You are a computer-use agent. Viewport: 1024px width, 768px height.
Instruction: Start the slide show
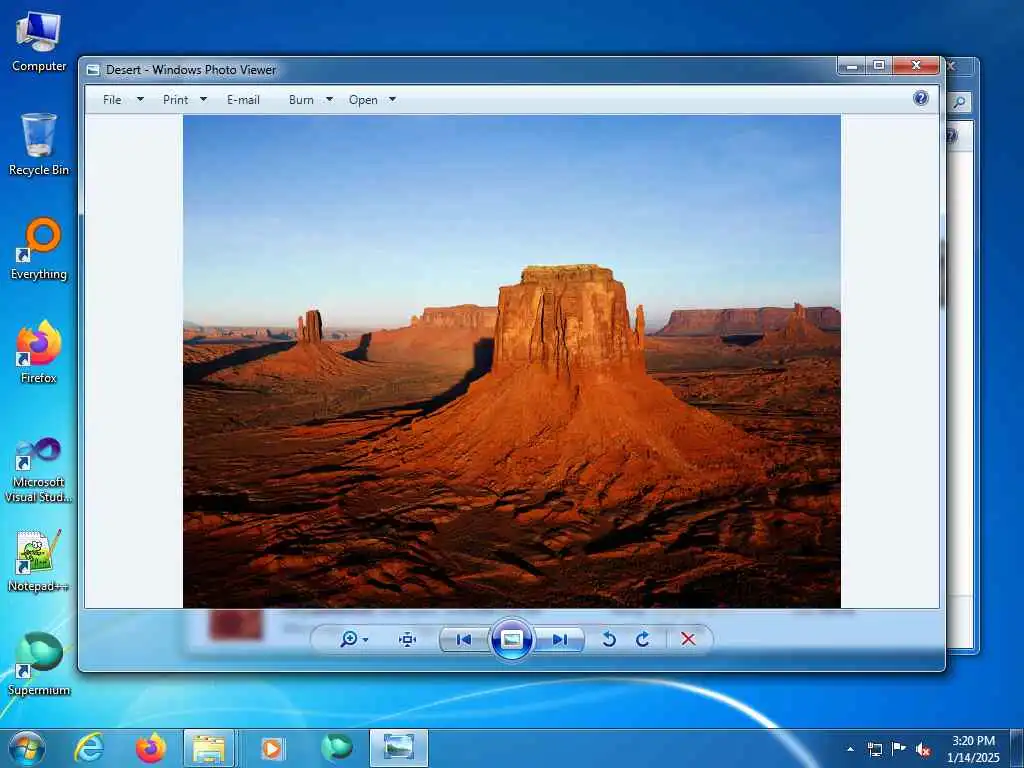511,639
